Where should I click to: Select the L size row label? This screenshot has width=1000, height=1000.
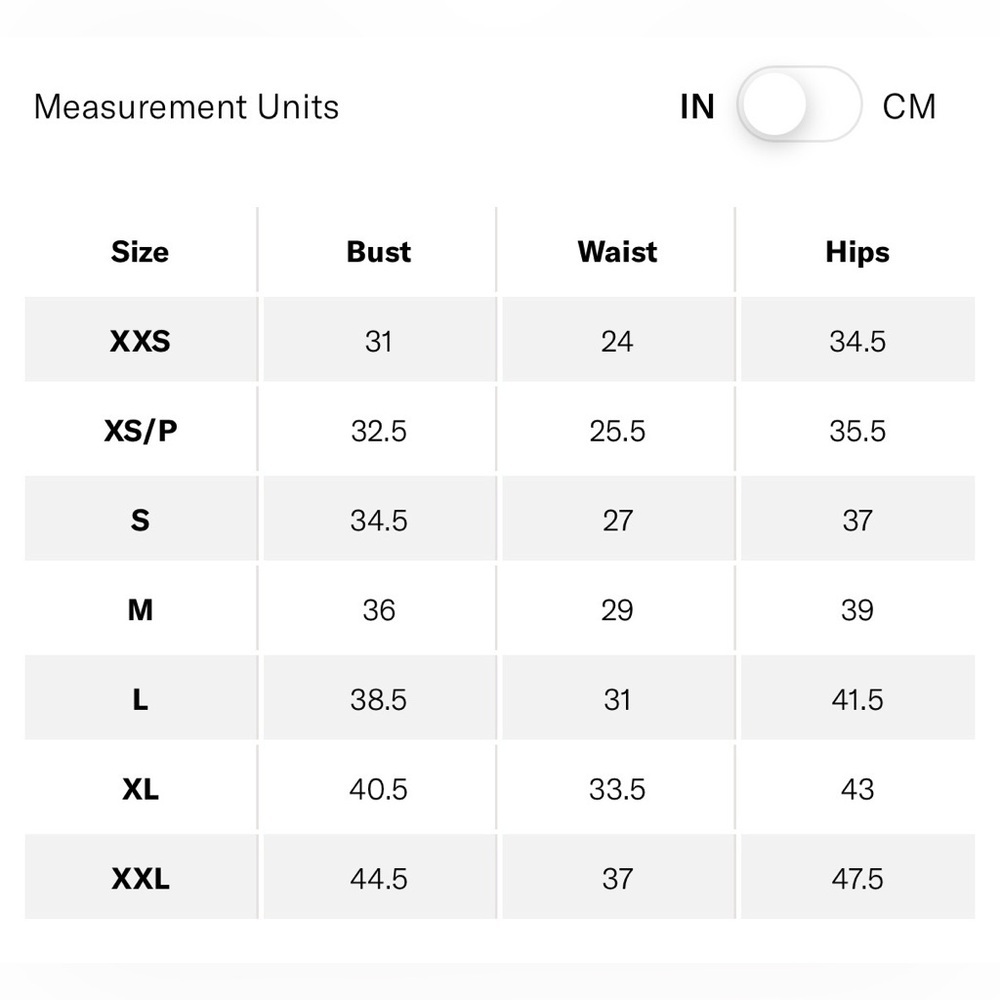tap(140, 700)
